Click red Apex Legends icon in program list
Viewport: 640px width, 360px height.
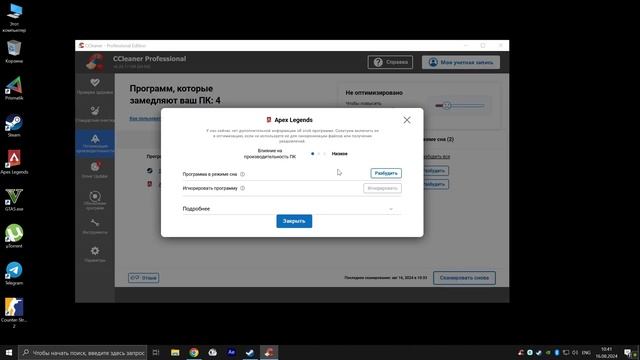(150, 184)
